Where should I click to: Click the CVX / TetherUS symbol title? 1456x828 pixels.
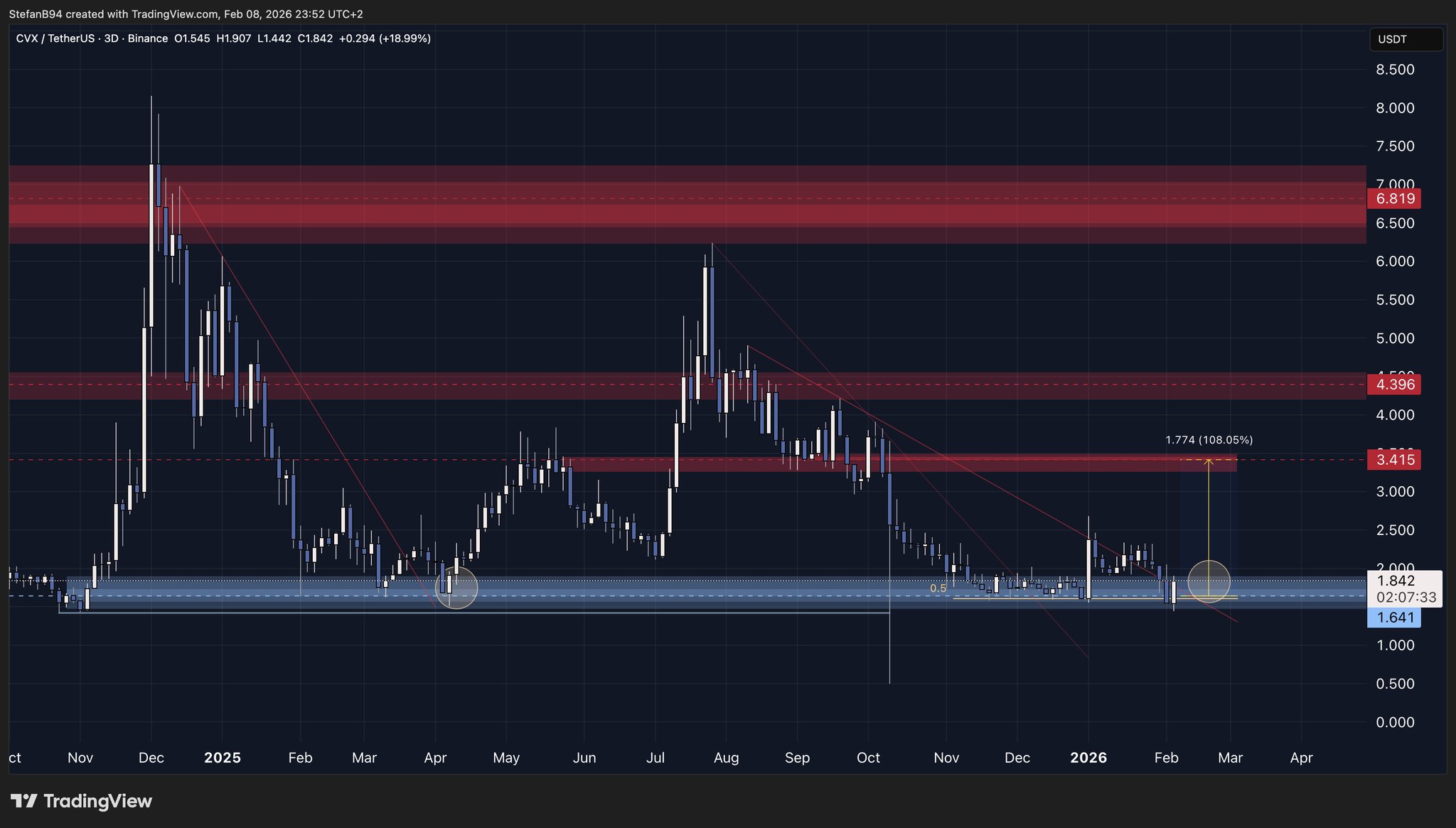[55, 38]
